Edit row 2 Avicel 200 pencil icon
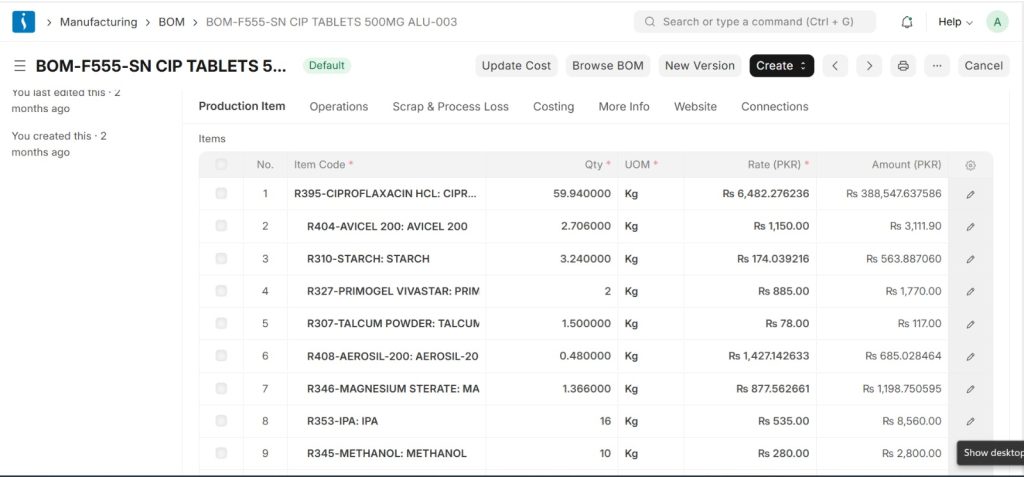 click(970, 227)
